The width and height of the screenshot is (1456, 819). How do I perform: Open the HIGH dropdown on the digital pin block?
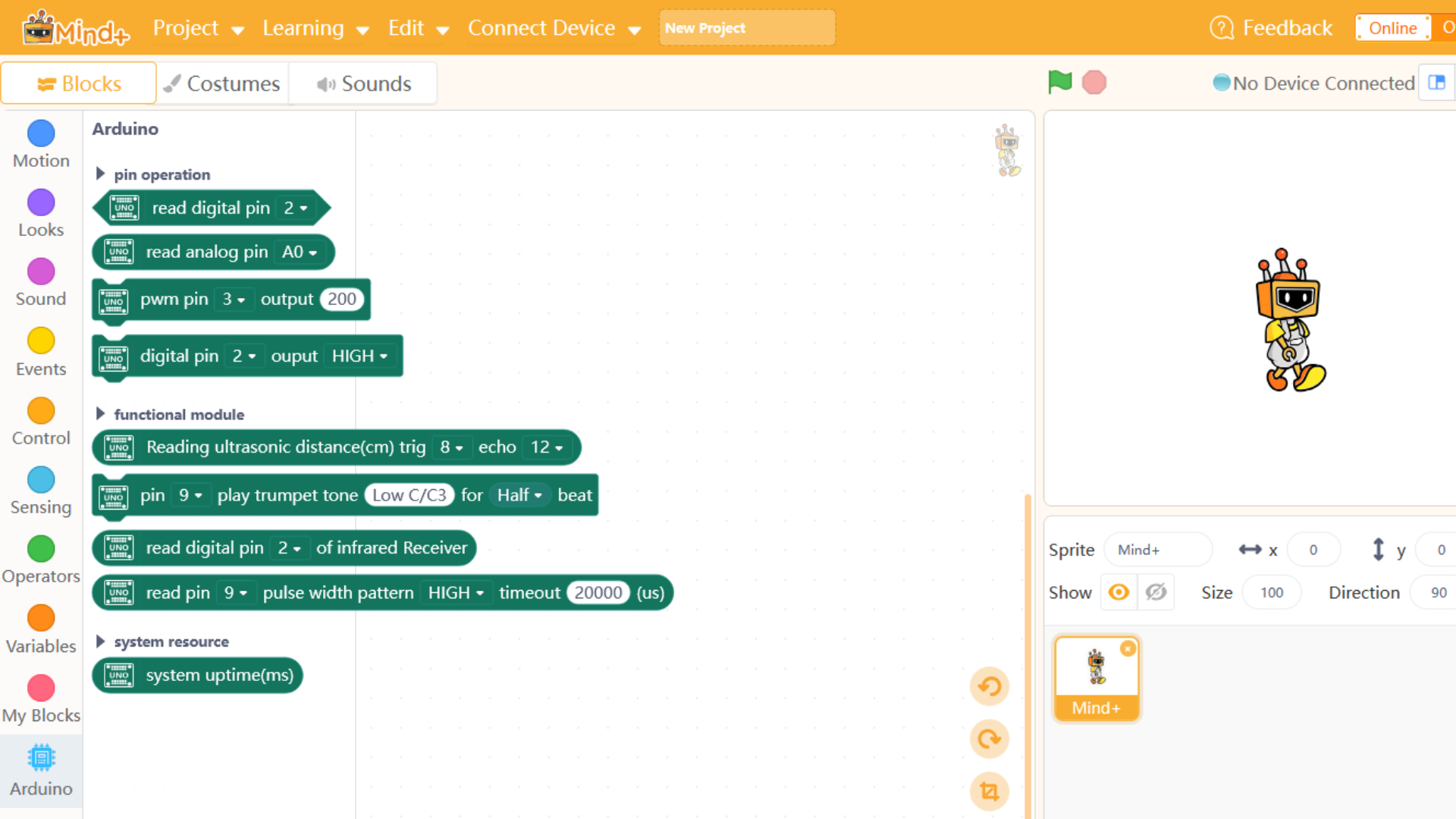360,356
